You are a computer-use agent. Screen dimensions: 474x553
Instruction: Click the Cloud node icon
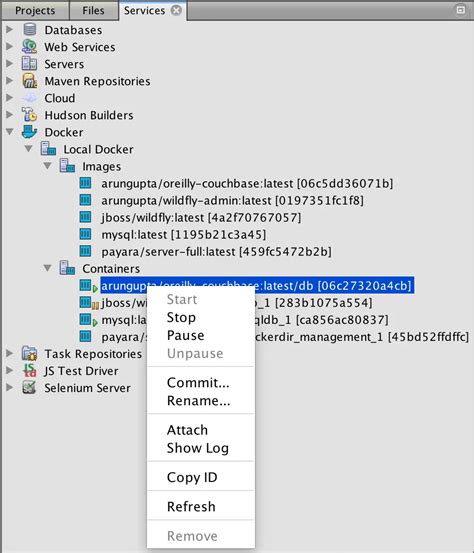(30, 98)
